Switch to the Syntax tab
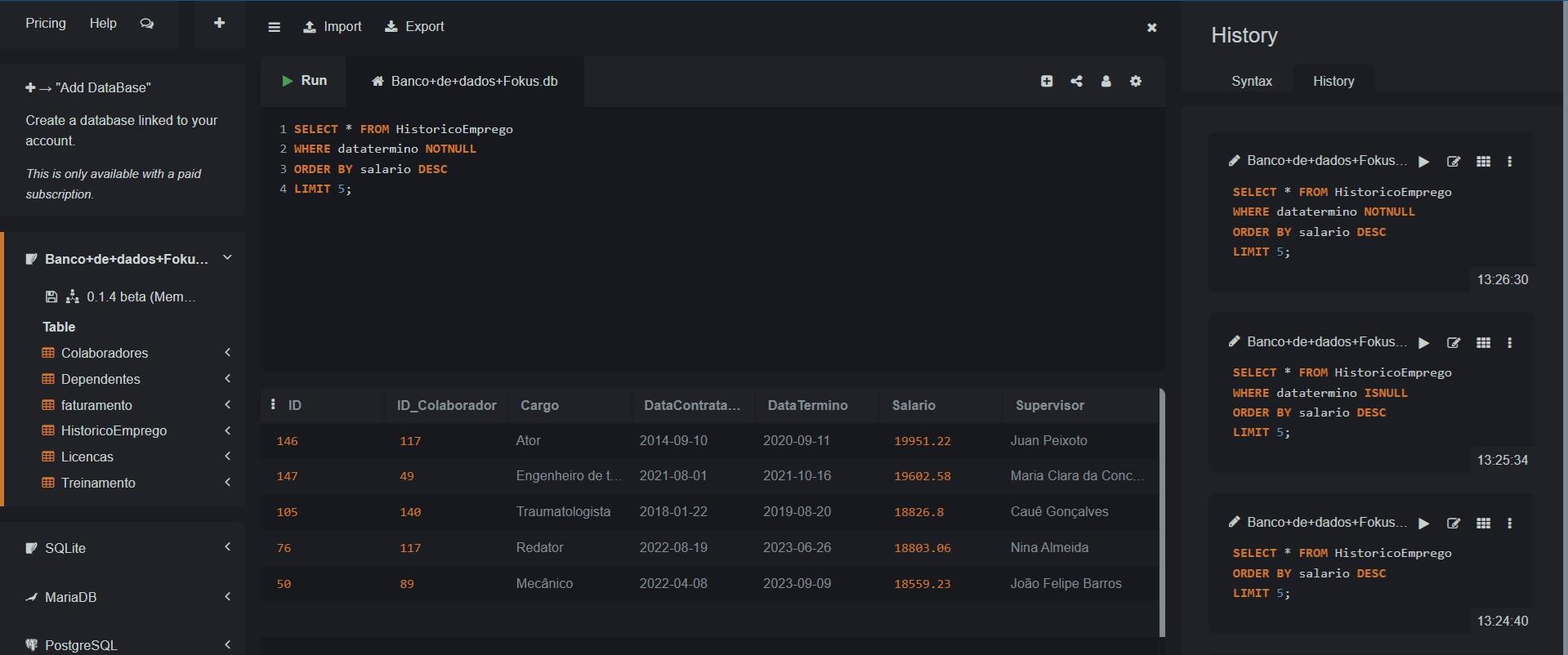 click(1252, 81)
